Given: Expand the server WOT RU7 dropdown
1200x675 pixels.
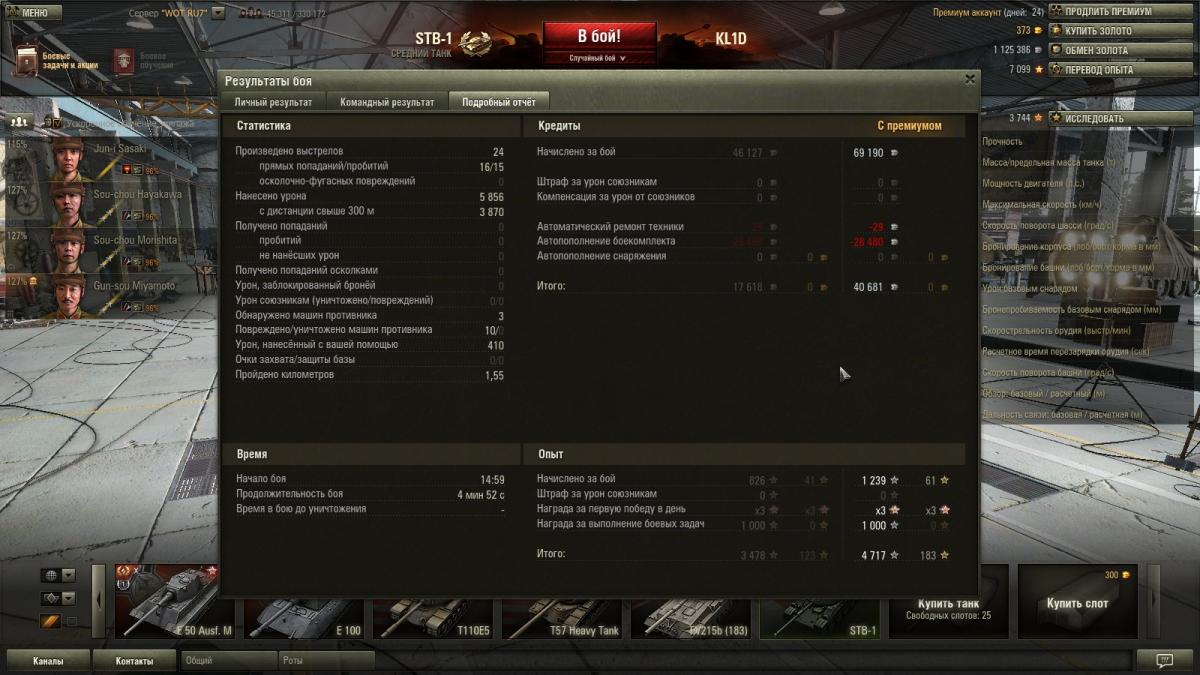Looking at the screenshot, I should [218, 14].
